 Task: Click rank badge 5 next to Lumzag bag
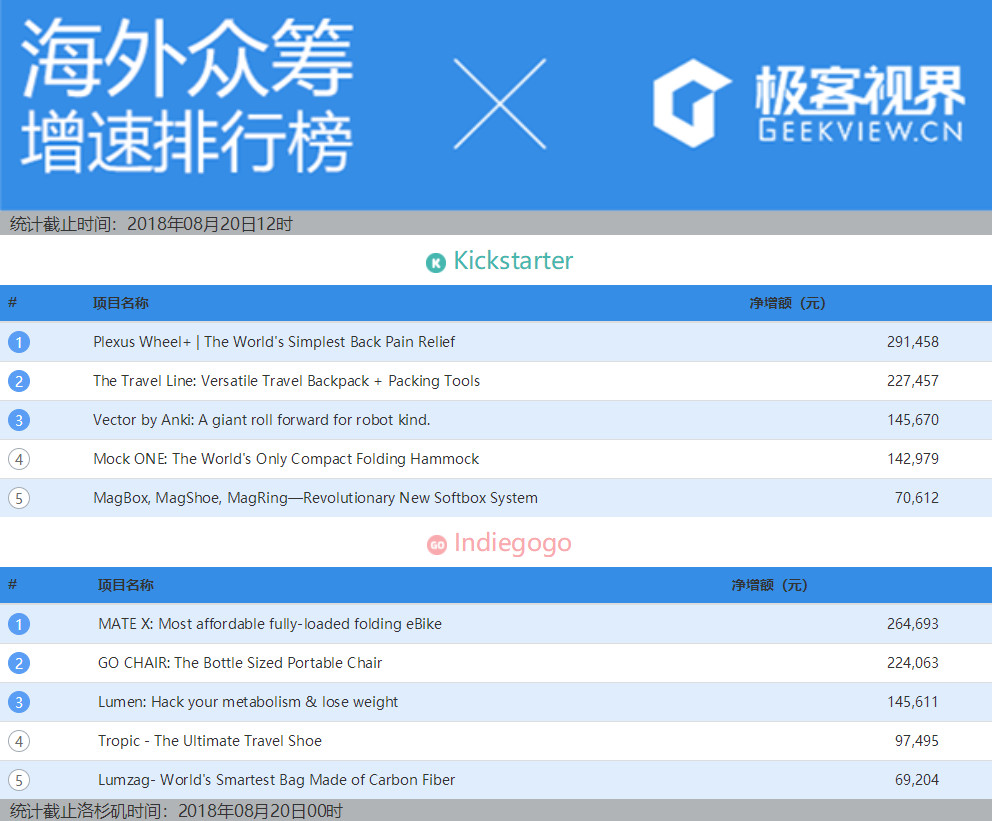(19, 780)
